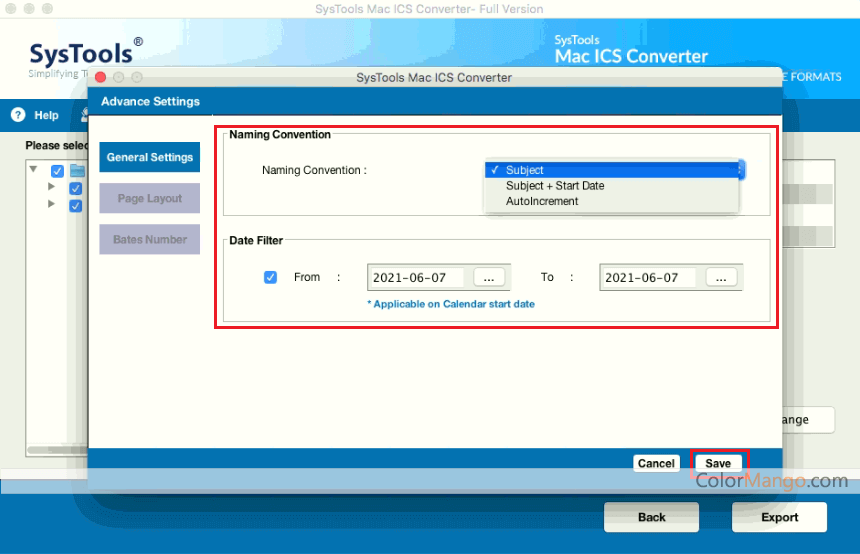860x554 pixels.
Task: Open the Bates Number tab
Action: click(x=150, y=239)
